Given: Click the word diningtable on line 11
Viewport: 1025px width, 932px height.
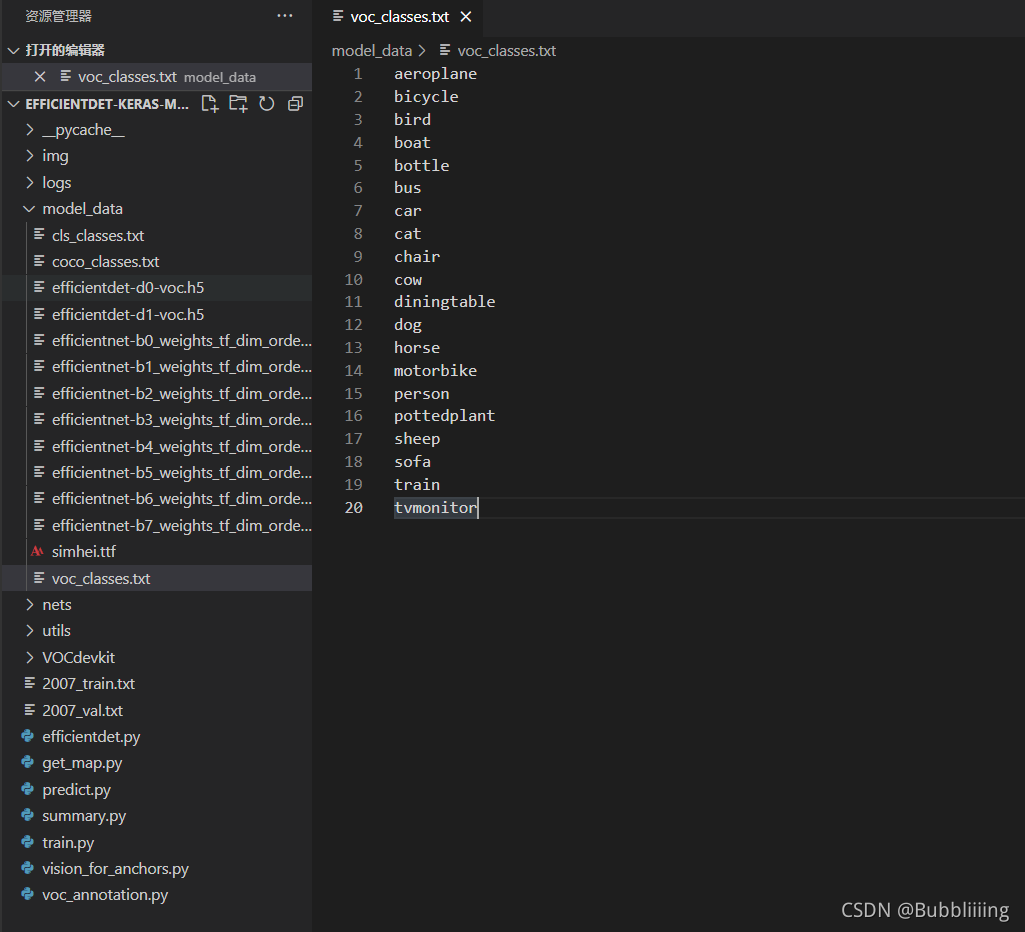Looking at the screenshot, I should click(445, 302).
